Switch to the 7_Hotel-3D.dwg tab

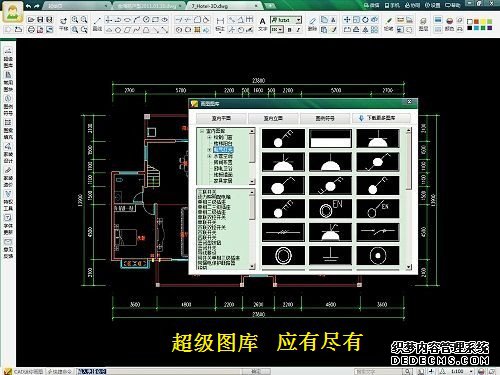click(224, 6)
